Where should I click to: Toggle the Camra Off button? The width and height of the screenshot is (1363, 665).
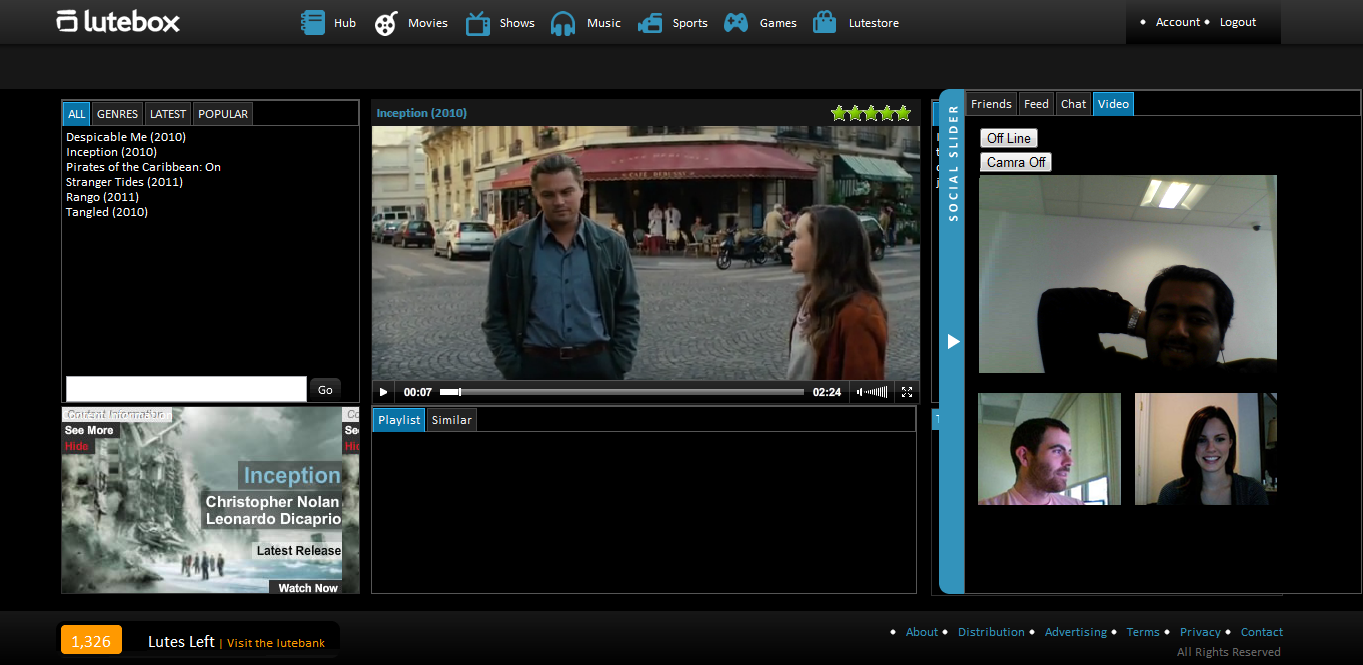point(1016,162)
